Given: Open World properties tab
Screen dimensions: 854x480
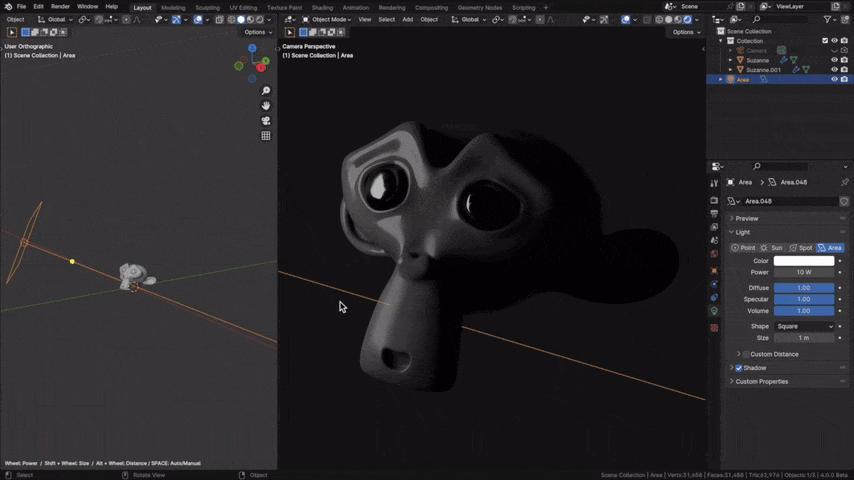Looking at the screenshot, I should (x=714, y=254).
